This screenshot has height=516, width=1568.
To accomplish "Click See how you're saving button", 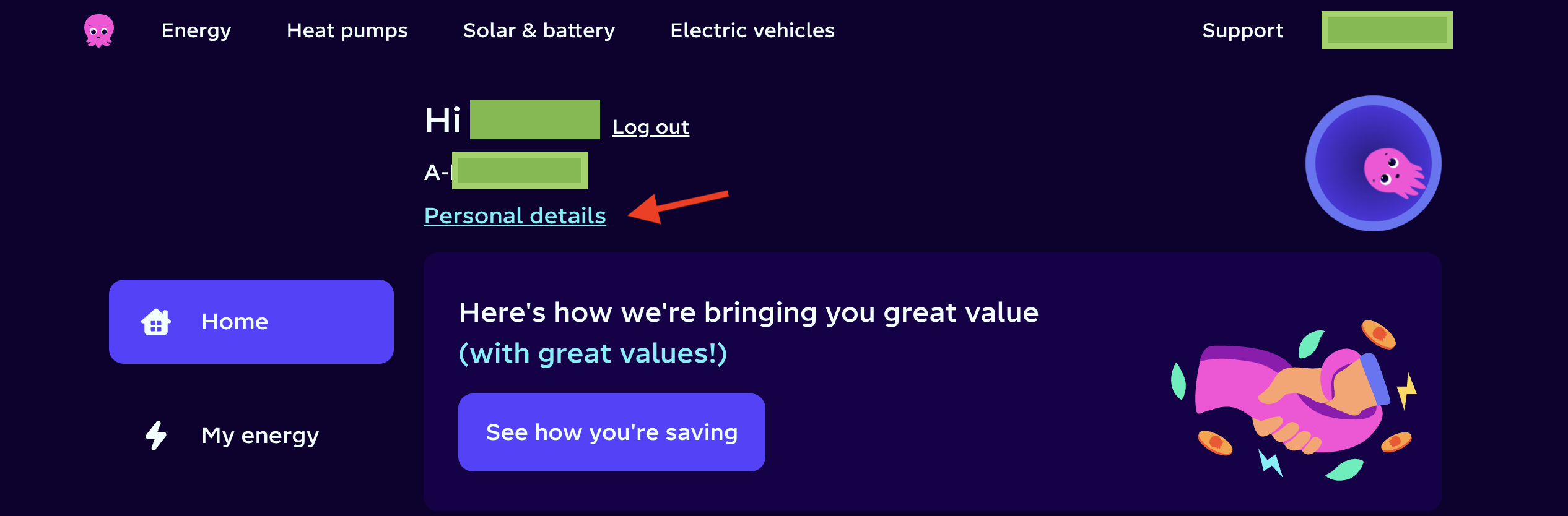I will pos(611,432).
